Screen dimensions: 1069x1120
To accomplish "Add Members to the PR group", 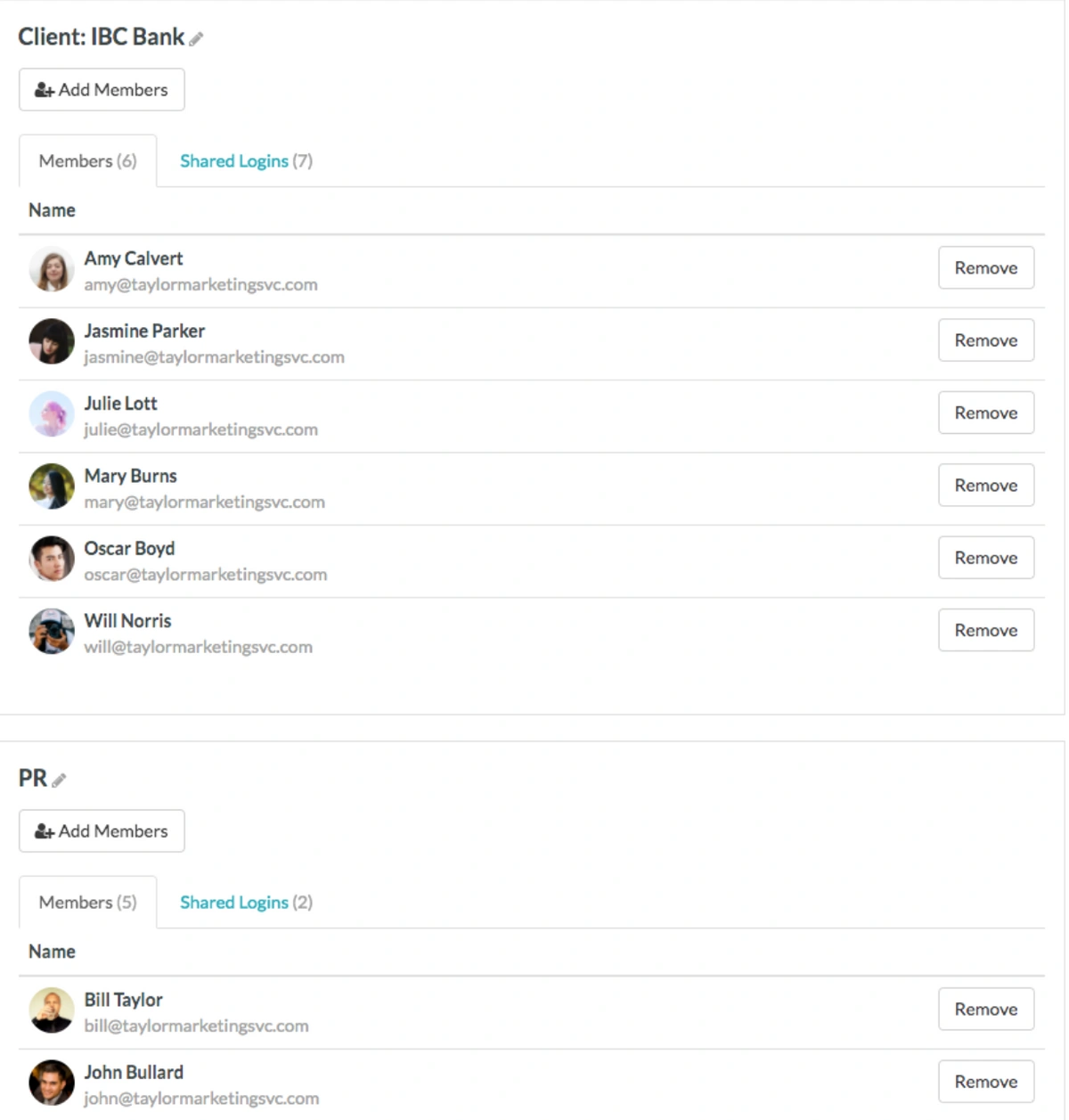I will tap(102, 831).
